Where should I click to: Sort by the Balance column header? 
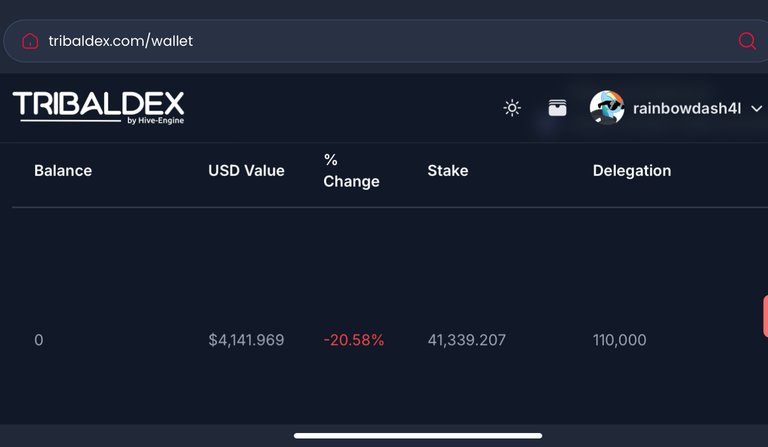click(x=63, y=170)
